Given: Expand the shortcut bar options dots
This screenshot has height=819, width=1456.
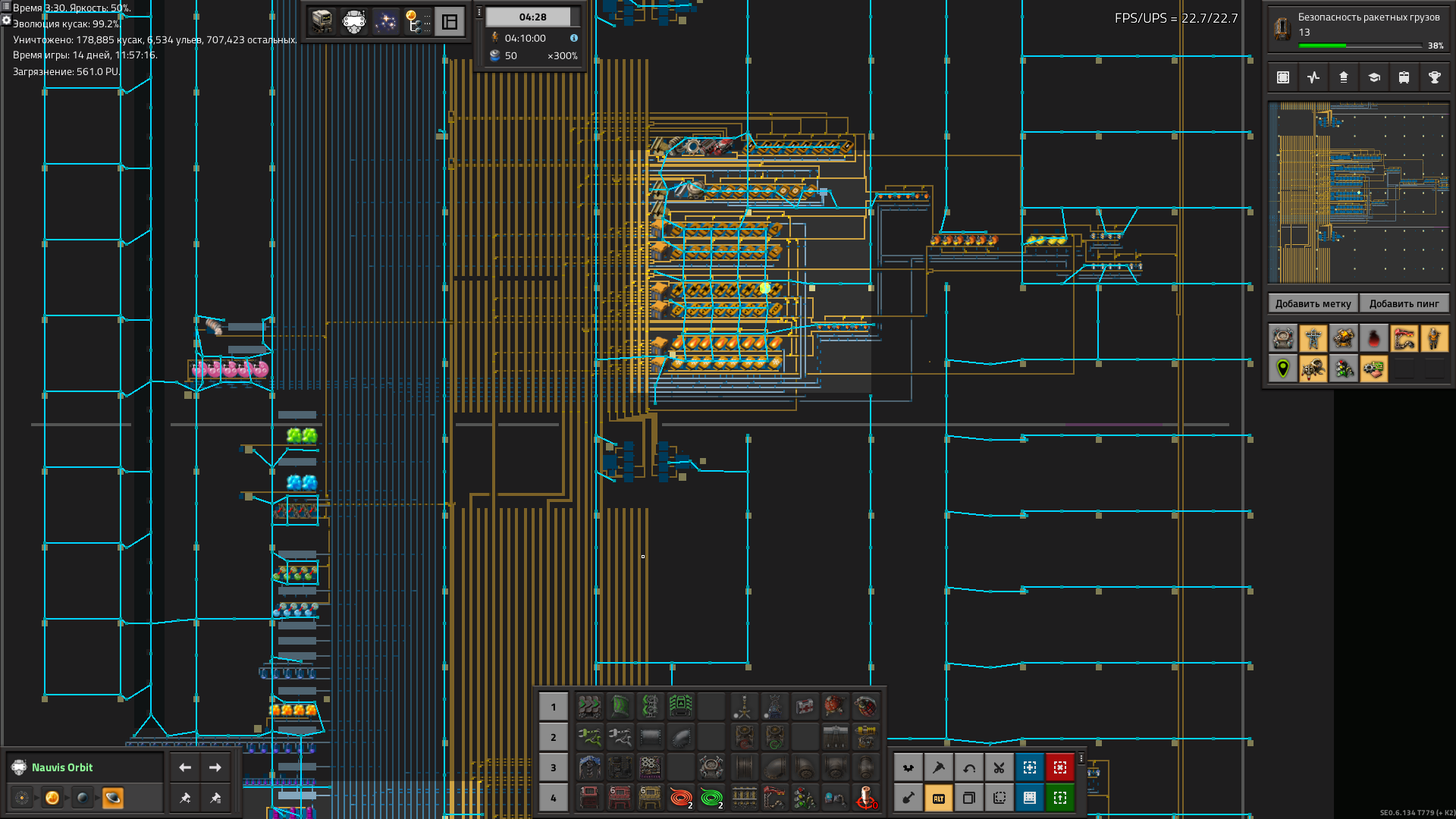Looking at the screenshot, I should click(x=1081, y=758).
